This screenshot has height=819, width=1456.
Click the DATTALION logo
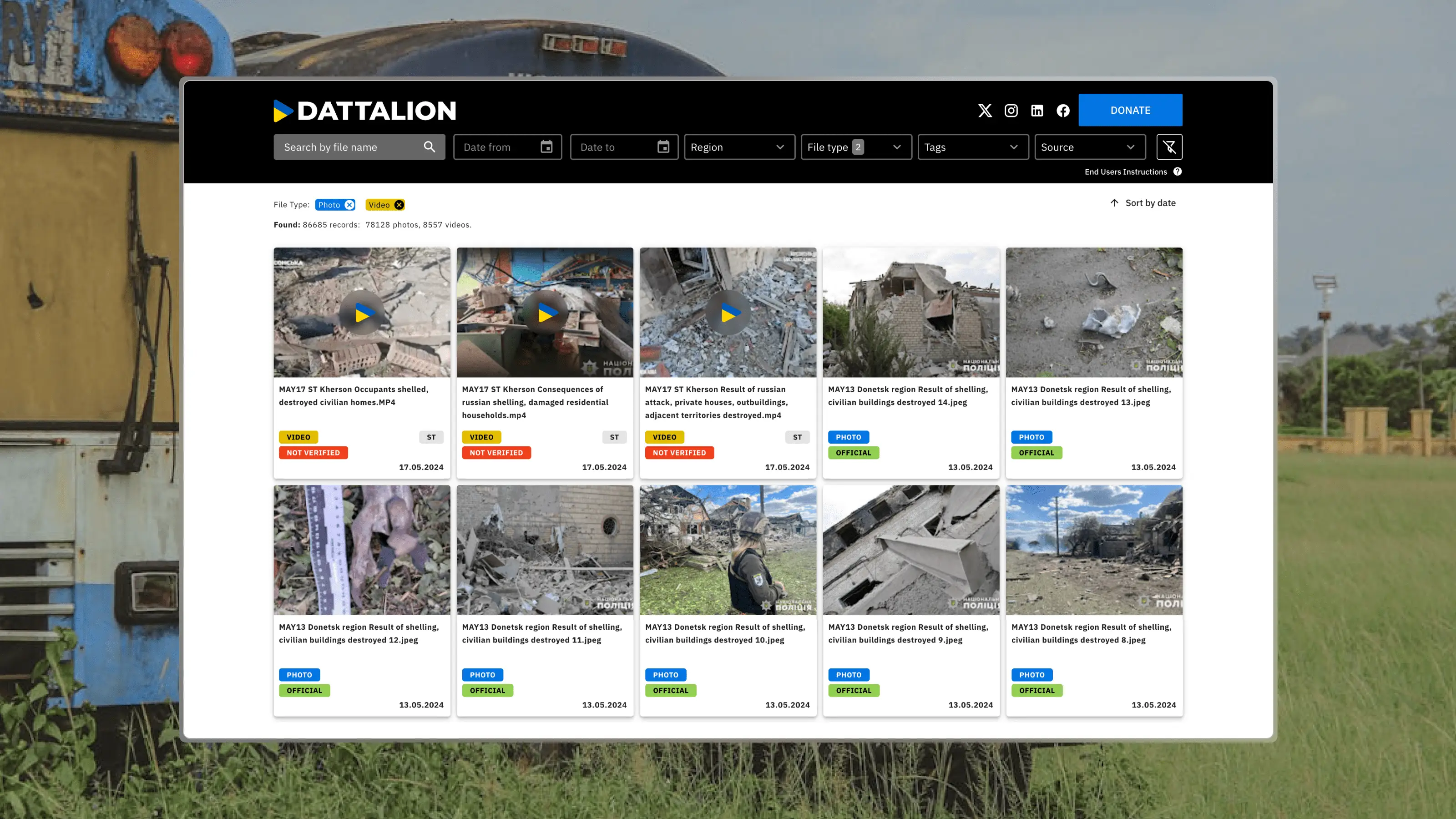[x=364, y=111]
